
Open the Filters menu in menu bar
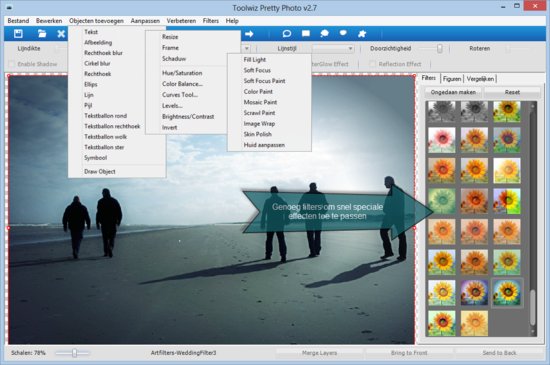pos(211,21)
